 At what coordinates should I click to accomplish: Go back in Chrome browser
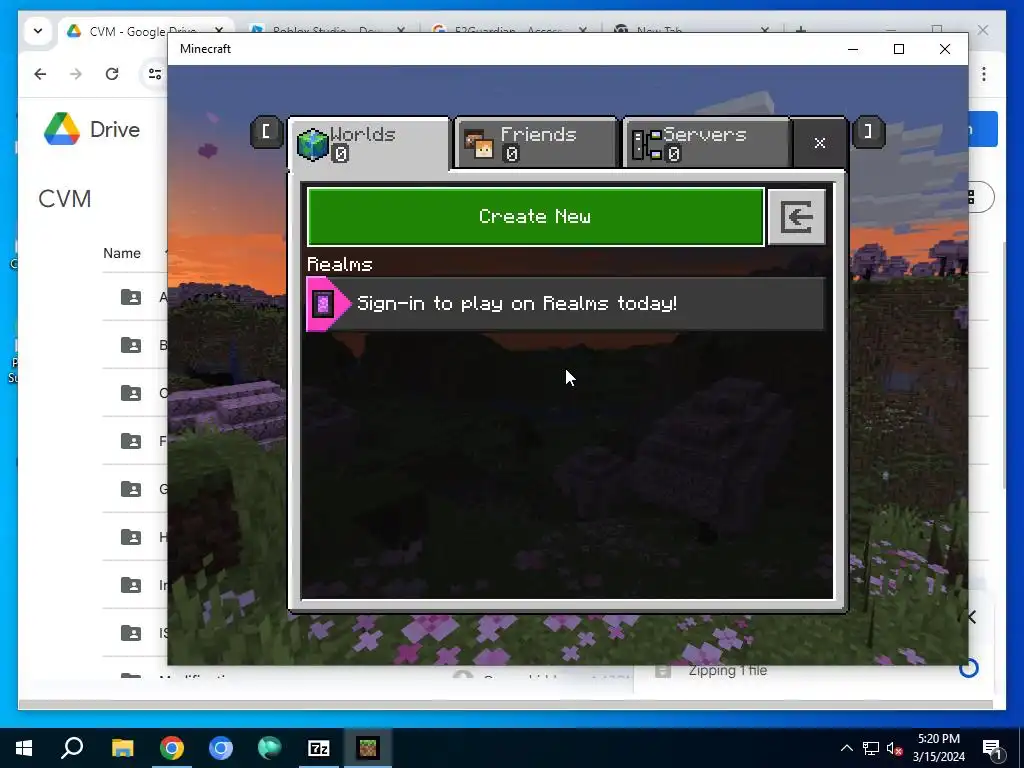pyautogui.click(x=40, y=74)
